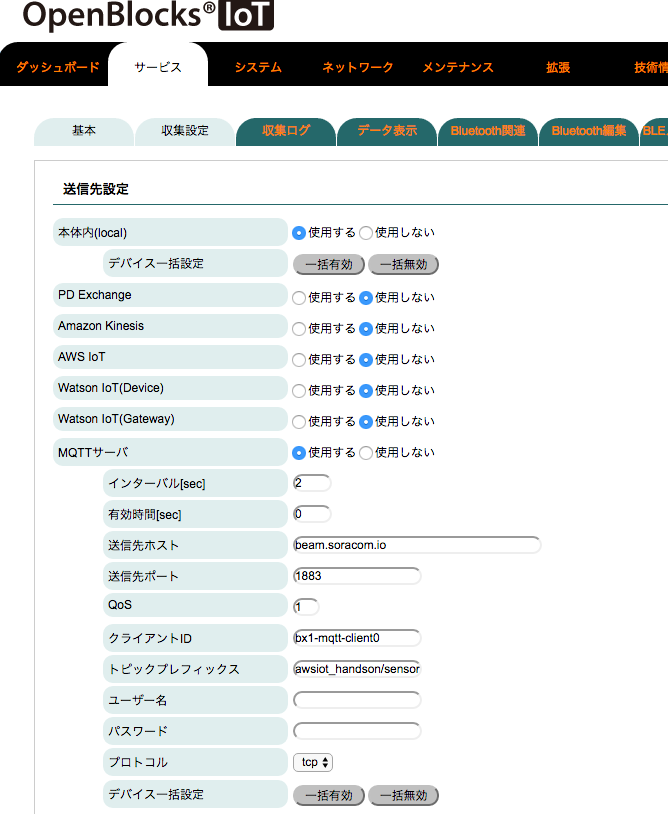
Task: Select 使用しない for PD Exchange
Action: (366, 297)
